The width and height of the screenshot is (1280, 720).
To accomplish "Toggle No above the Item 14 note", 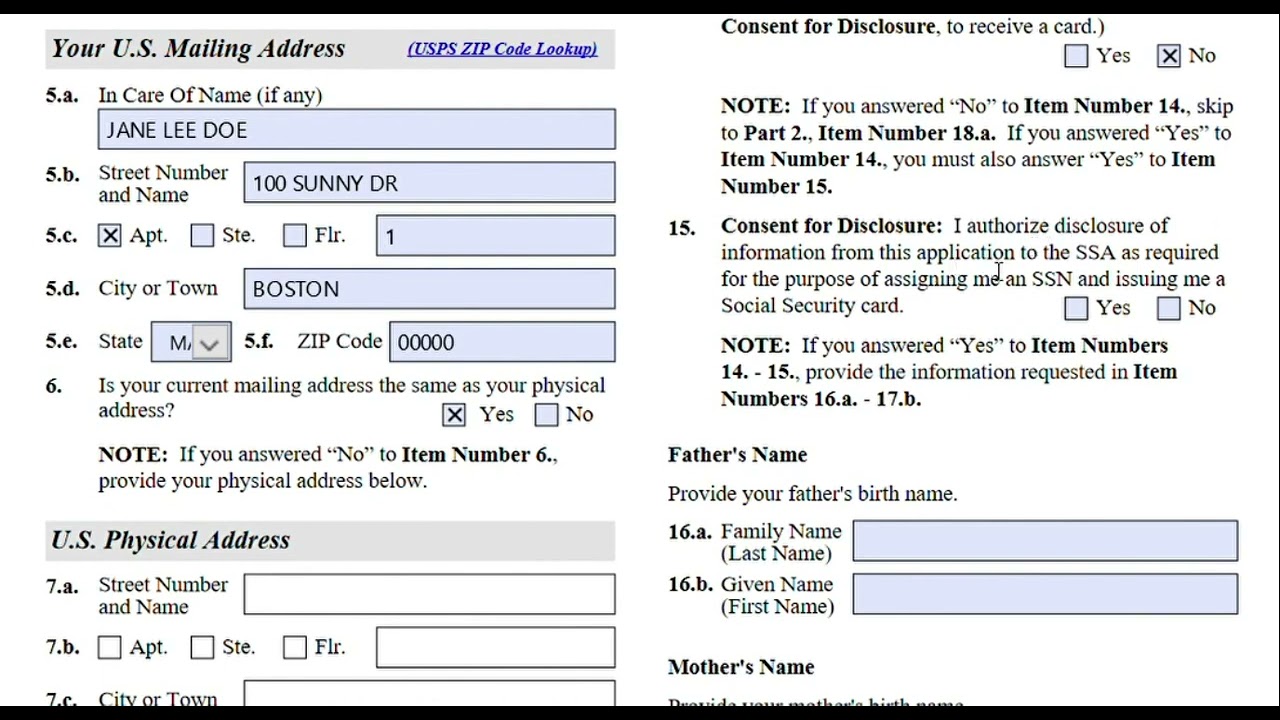I will click(1169, 57).
